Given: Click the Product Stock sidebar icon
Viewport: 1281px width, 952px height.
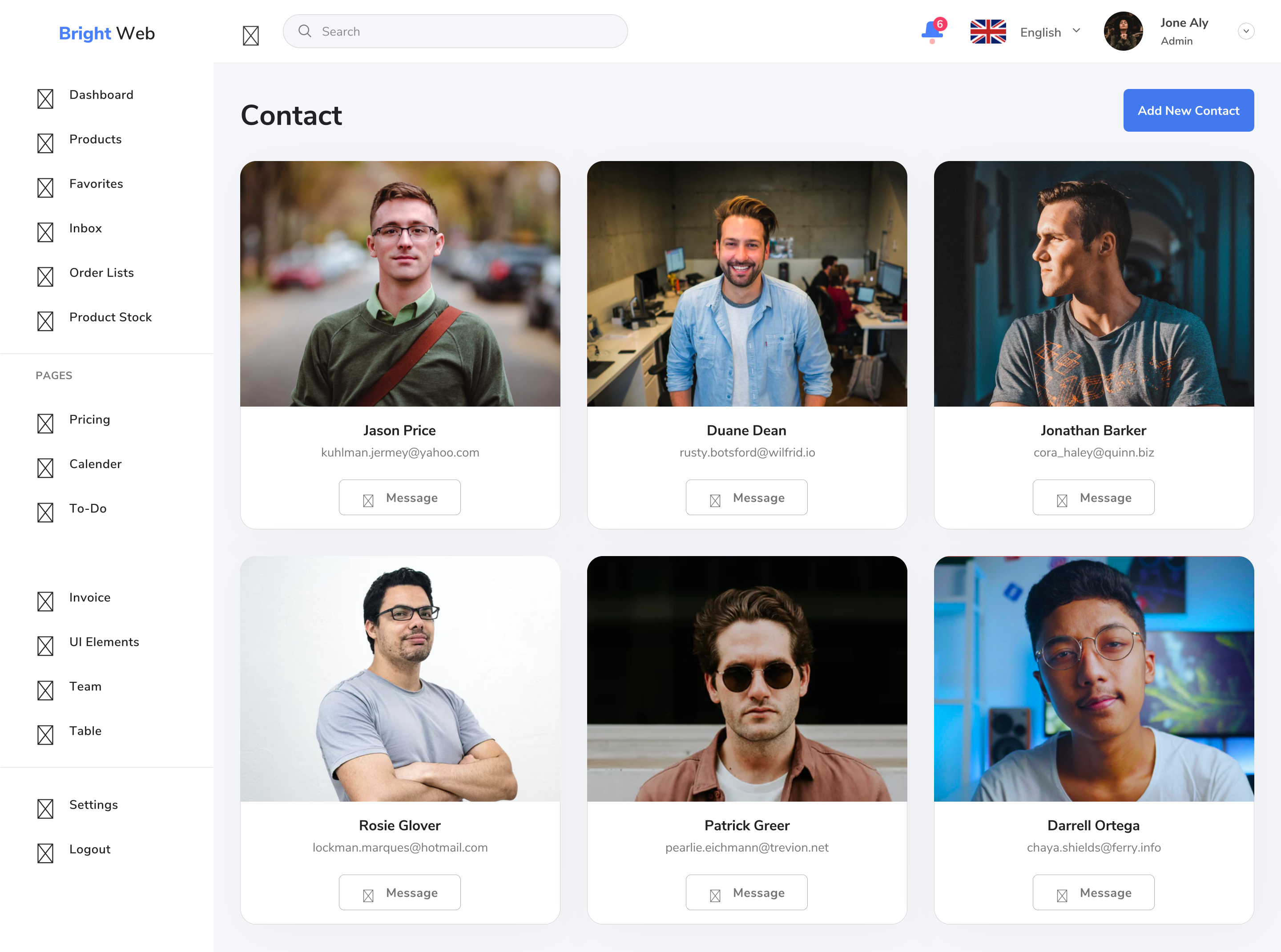Looking at the screenshot, I should [45, 318].
